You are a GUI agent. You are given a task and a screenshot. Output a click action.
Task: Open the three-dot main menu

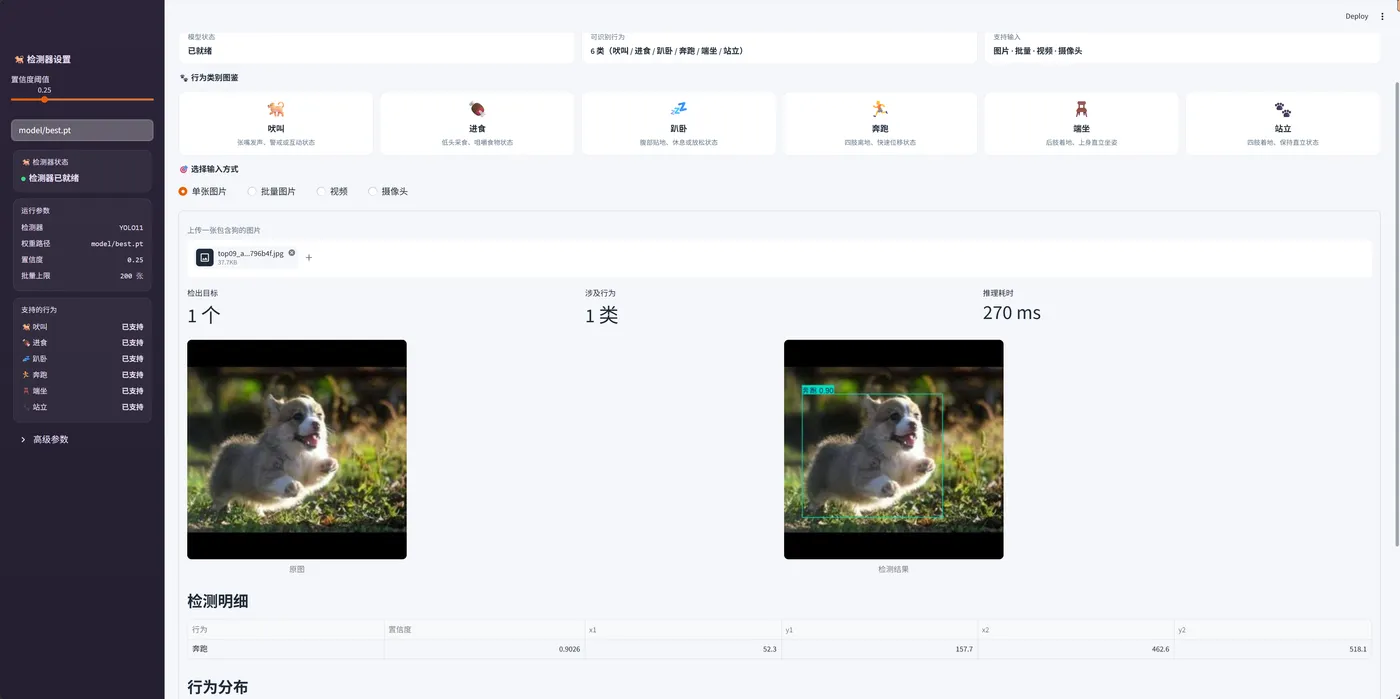(1383, 16)
